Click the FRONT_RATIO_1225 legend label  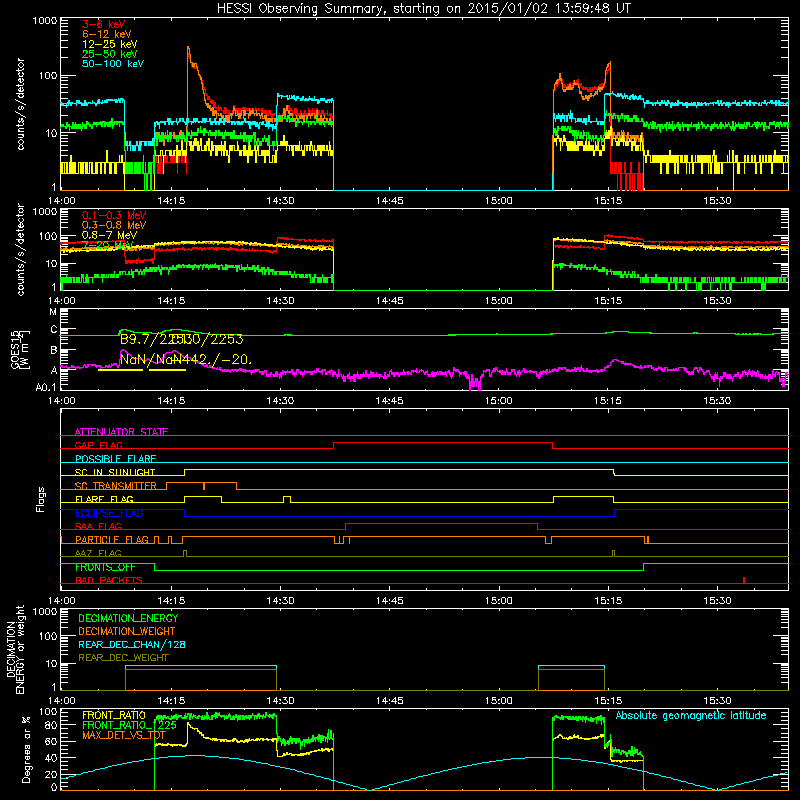[130, 725]
